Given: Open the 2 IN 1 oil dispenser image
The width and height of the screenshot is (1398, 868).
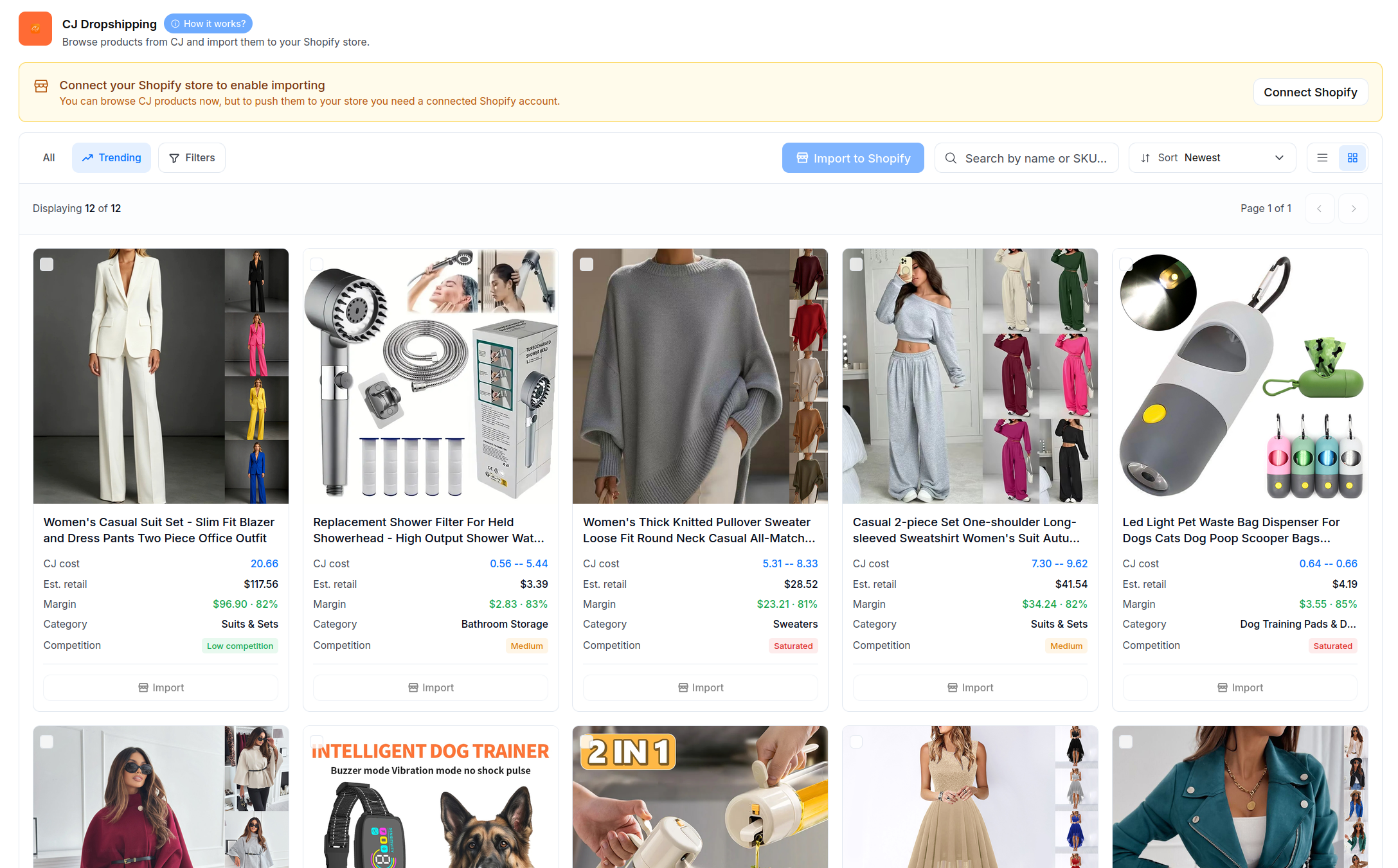Looking at the screenshot, I should pyautogui.click(x=700, y=797).
